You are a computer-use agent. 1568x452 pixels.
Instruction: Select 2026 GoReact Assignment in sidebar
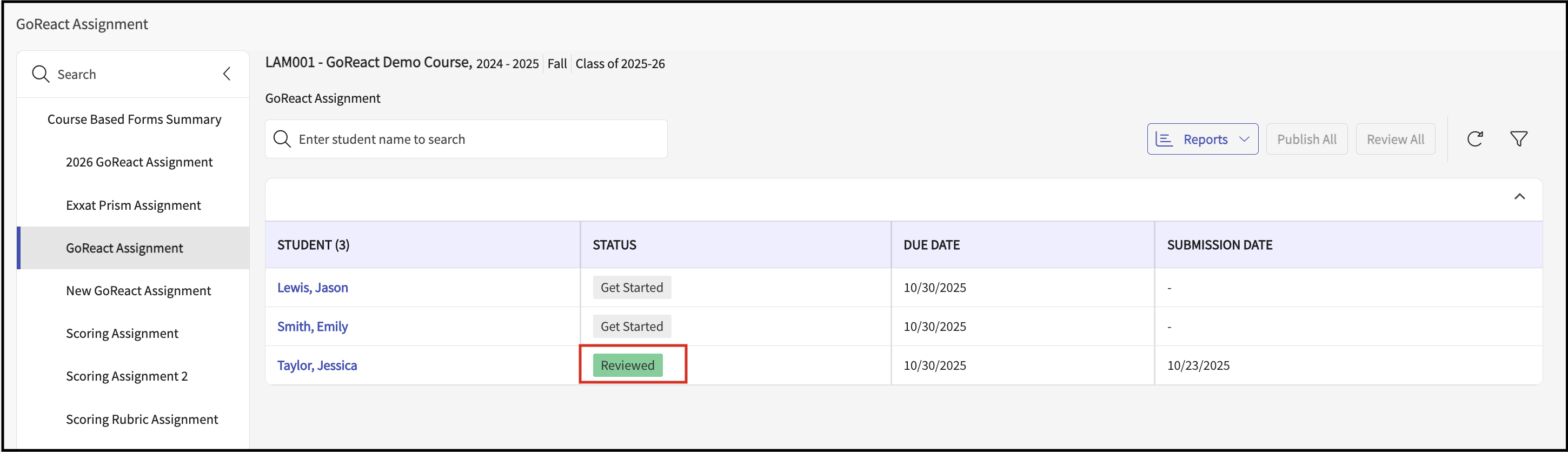tap(139, 162)
